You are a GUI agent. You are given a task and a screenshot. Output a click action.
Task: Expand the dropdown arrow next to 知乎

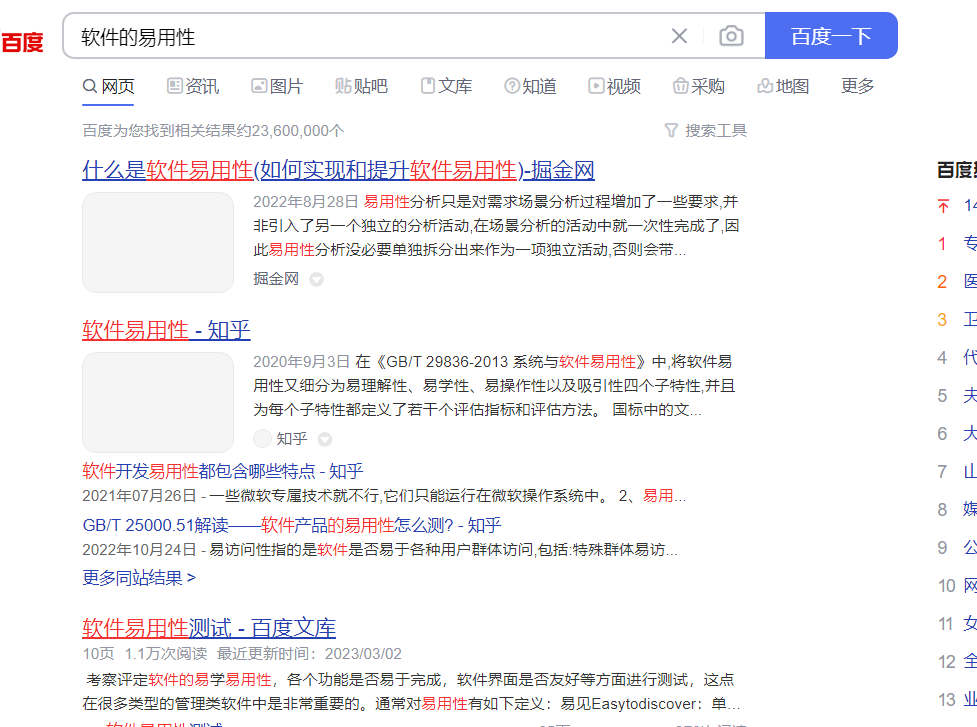tap(325, 439)
